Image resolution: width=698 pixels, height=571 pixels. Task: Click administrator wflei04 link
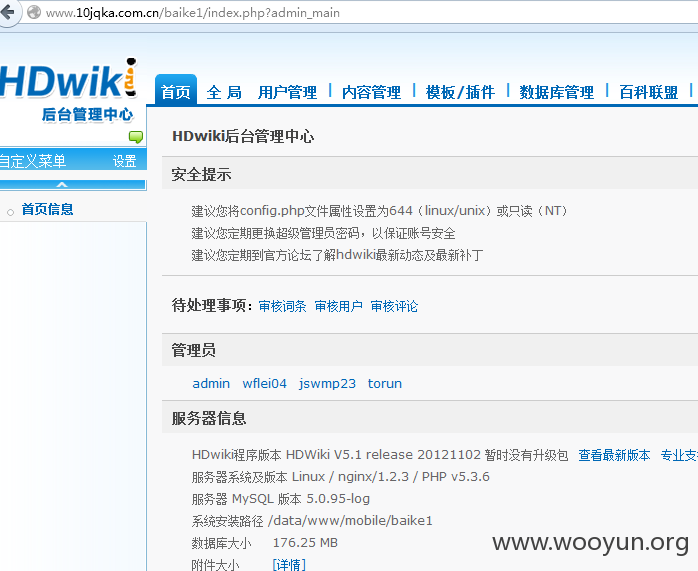pyautogui.click(x=264, y=384)
